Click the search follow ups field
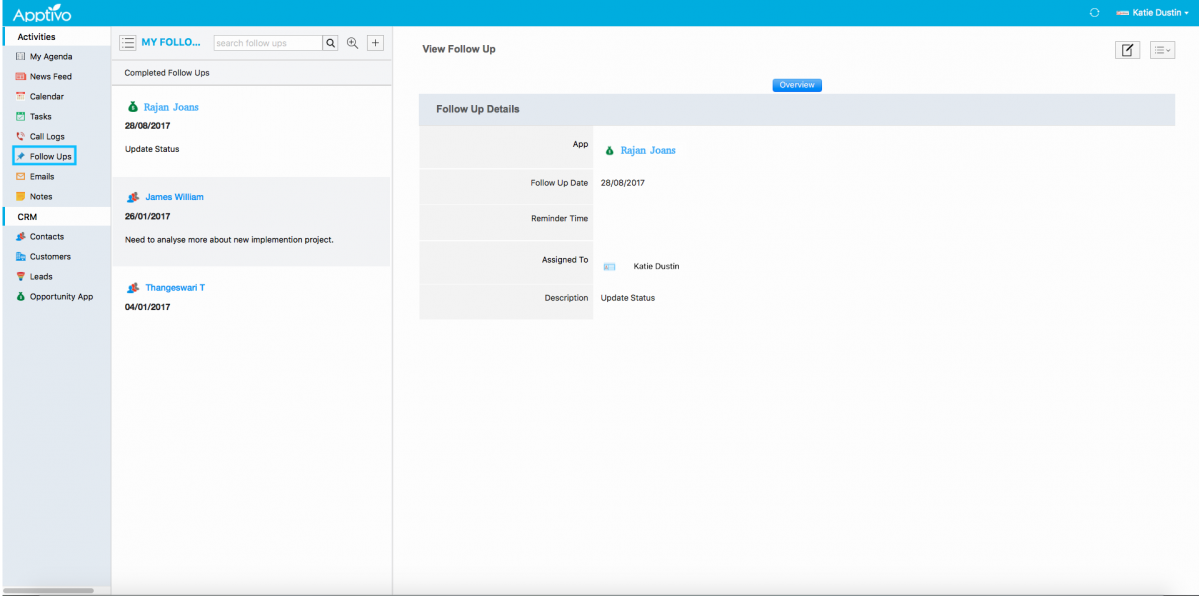The height and width of the screenshot is (597, 1199). click(x=267, y=43)
